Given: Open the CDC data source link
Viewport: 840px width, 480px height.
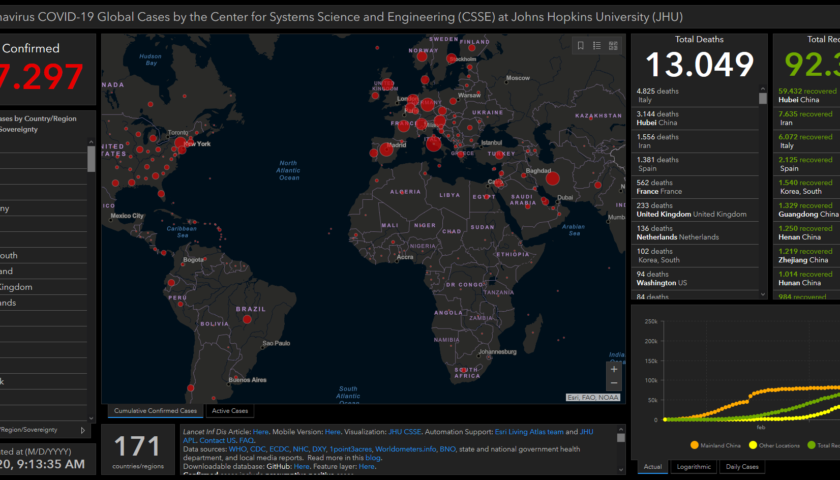Looking at the screenshot, I should [x=258, y=449].
